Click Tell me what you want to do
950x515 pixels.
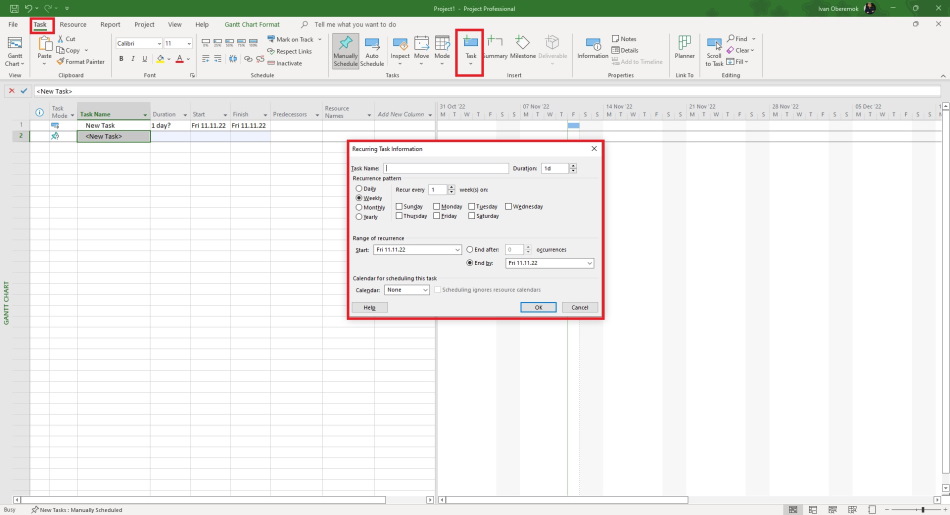[355, 25]
